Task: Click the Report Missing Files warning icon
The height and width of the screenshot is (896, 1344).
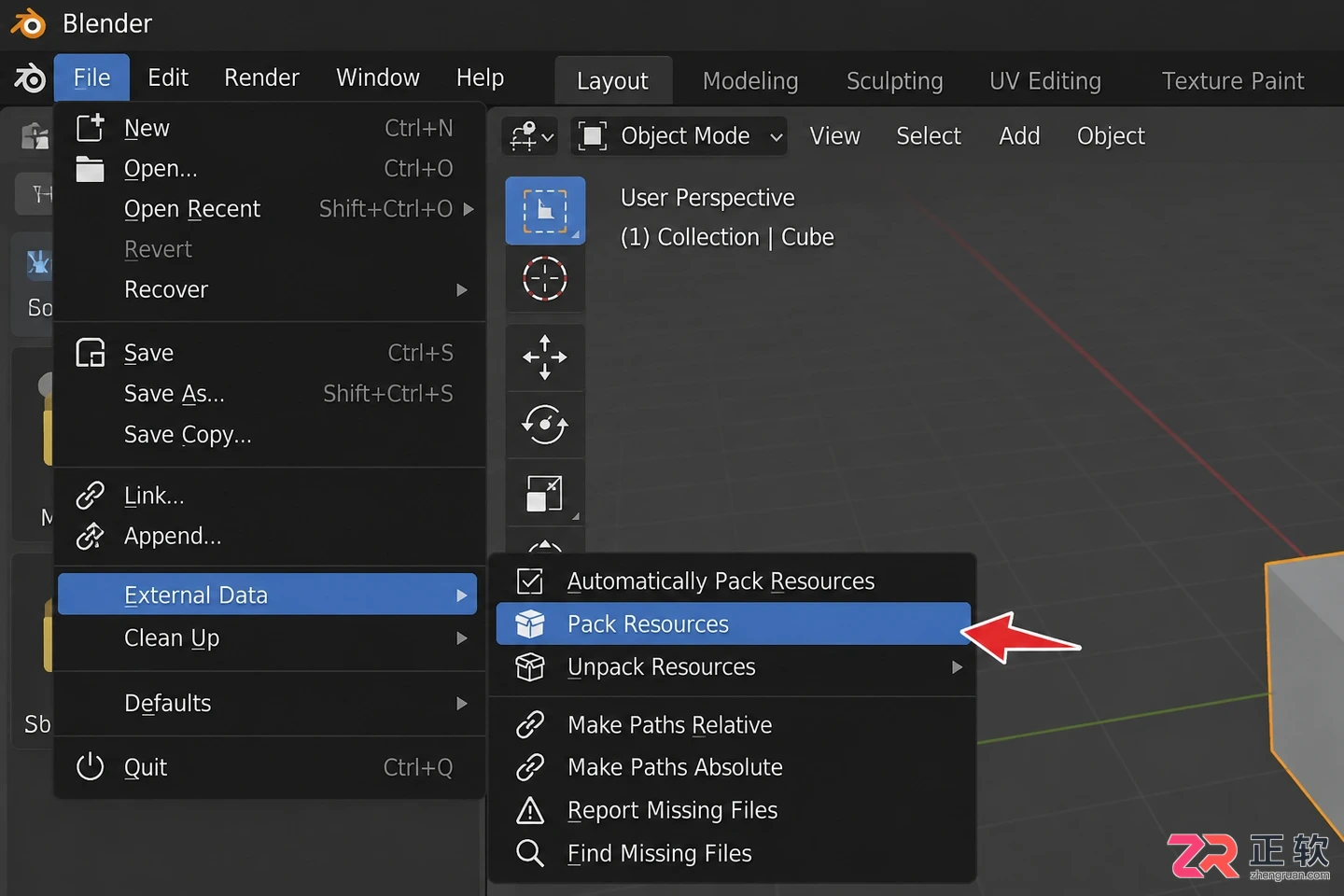Action: (x=530, y=810)
